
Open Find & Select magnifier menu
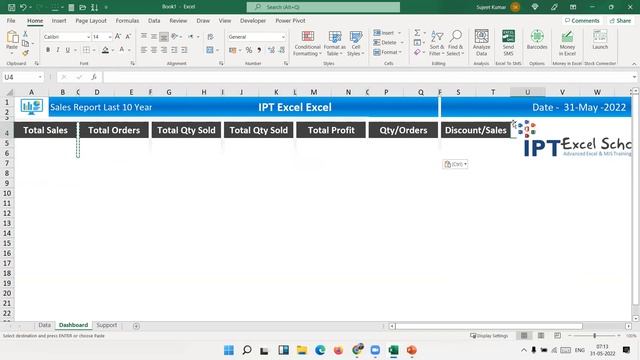pyautogui.click(x=455, y=43)
